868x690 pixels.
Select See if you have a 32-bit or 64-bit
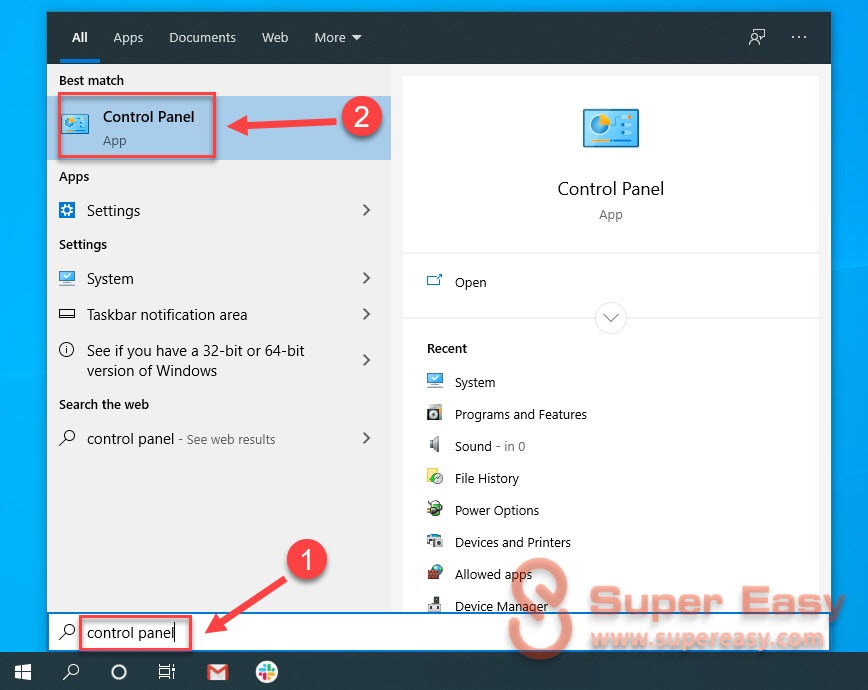click(219, 361)
